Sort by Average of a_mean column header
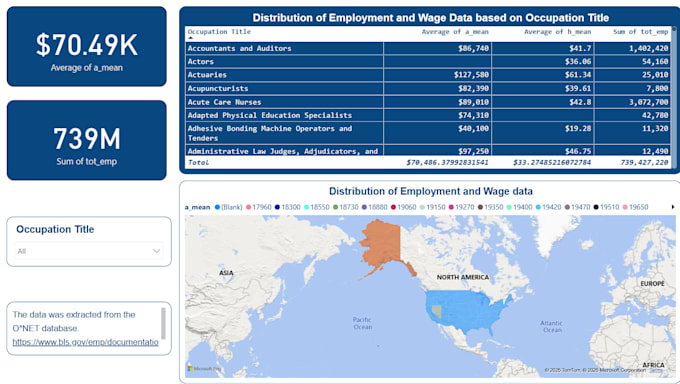 coord(455,32)
